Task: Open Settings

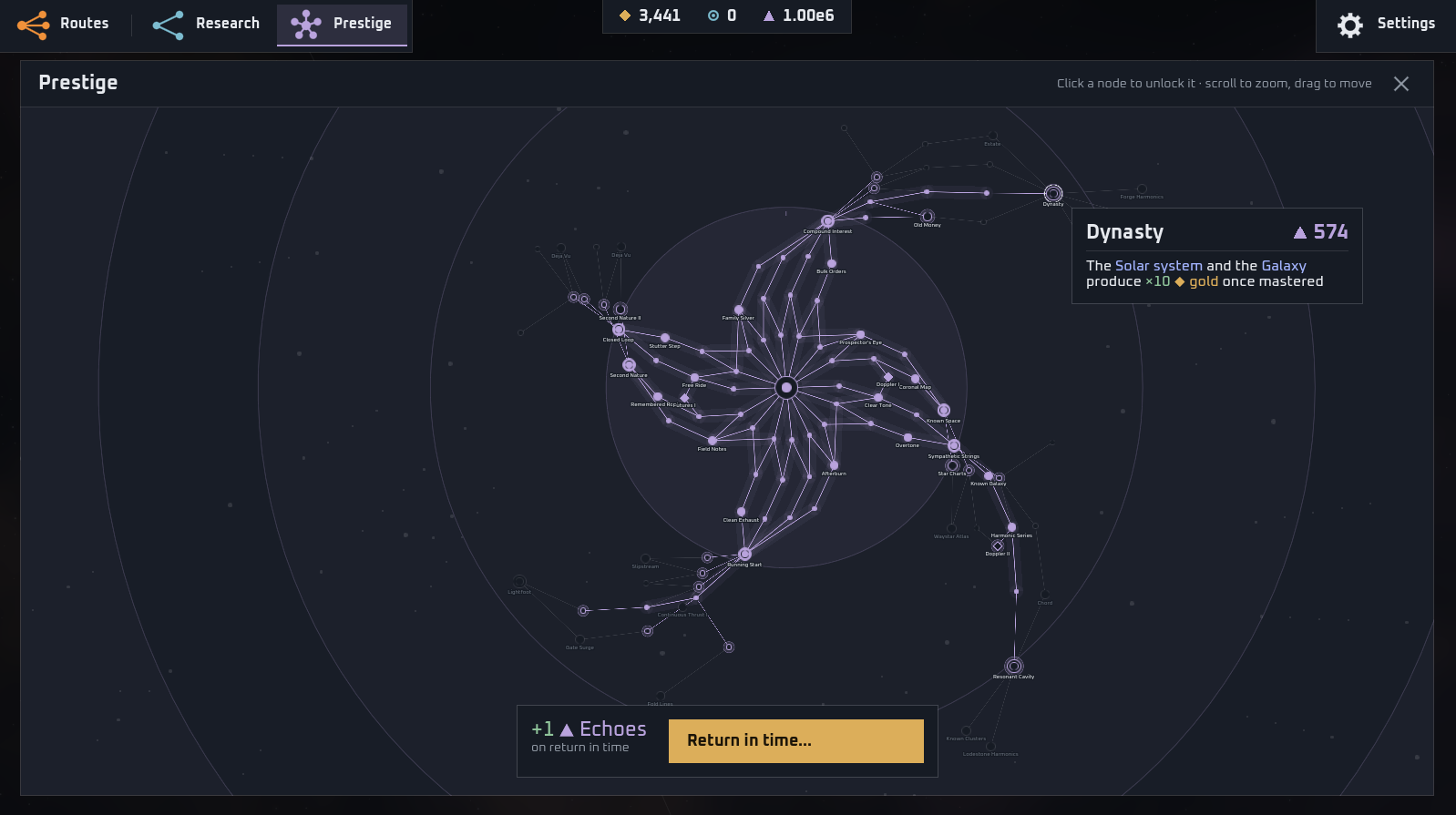Action: [x=1386, y=24]
